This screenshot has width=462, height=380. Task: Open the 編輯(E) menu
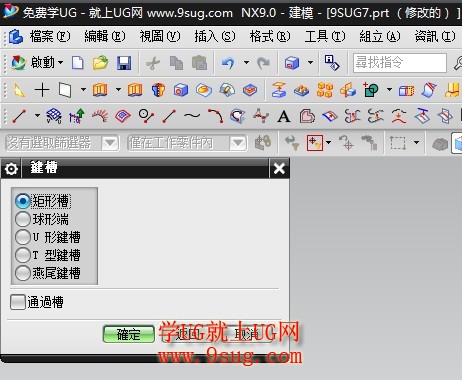(x=105, y=36)
